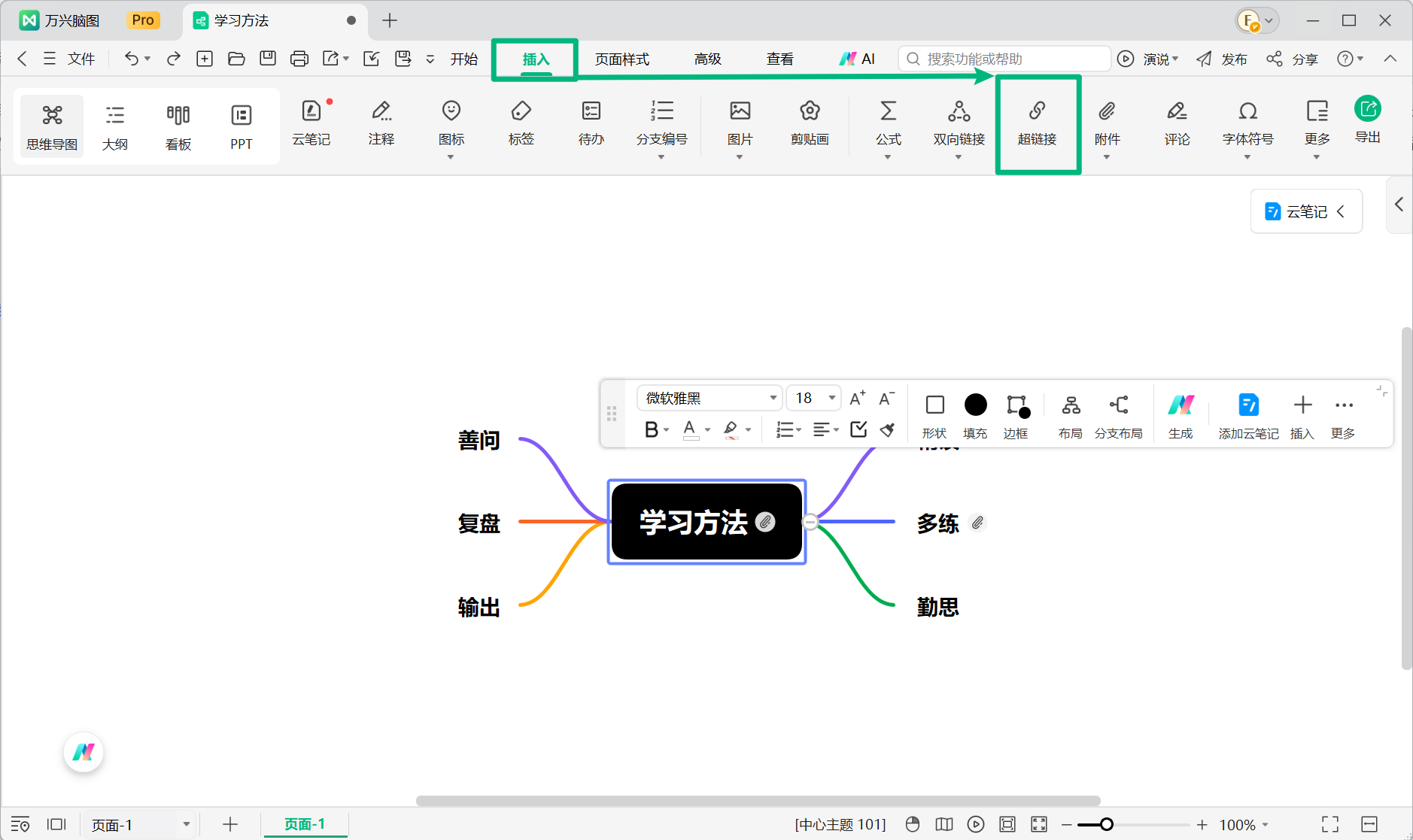Toggle fullscreen mode in status bar
This screenshot has width=1413, height=840.
[1330, 824]
